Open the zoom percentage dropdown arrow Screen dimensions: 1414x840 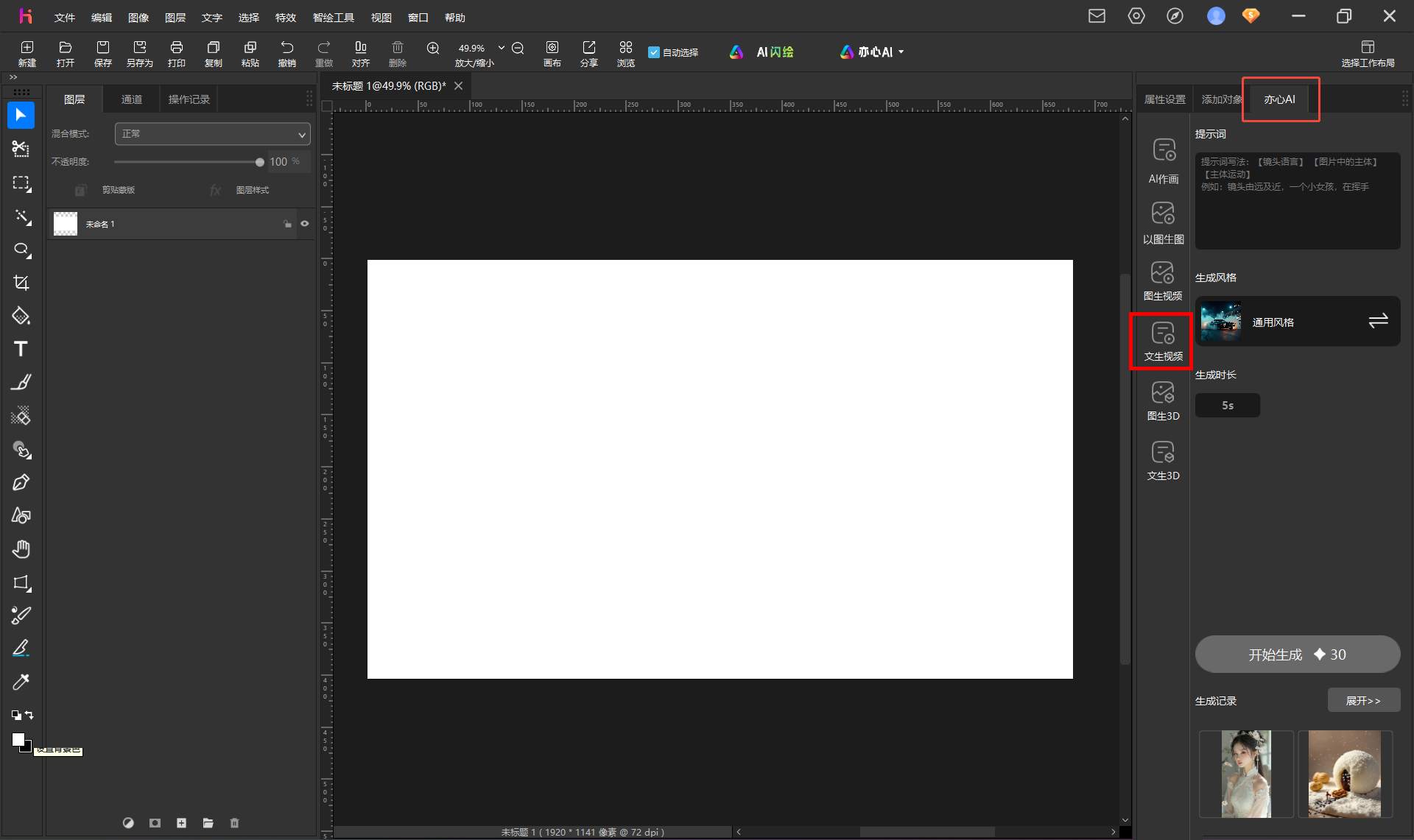point(502,48)
